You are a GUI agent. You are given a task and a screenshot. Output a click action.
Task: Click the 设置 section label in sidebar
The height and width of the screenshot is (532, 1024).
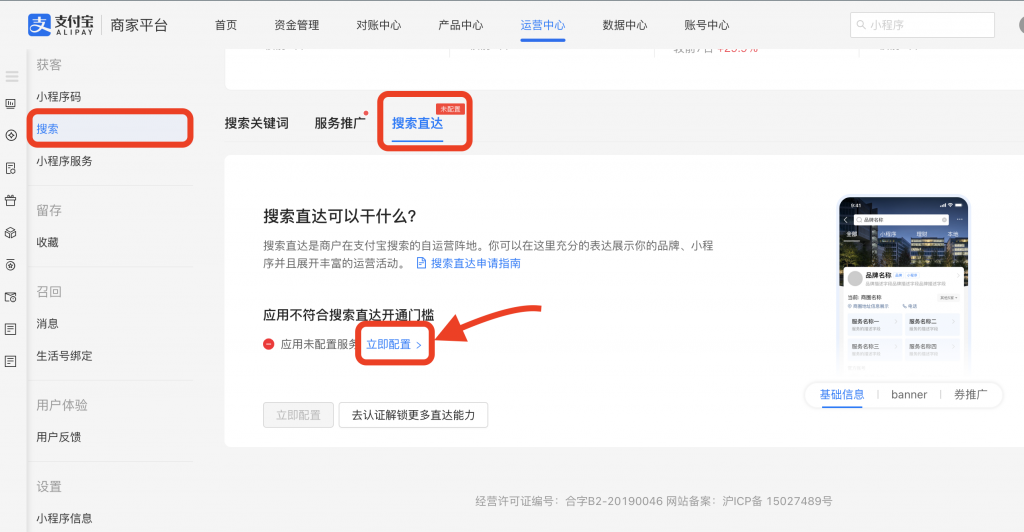[49, 486]
